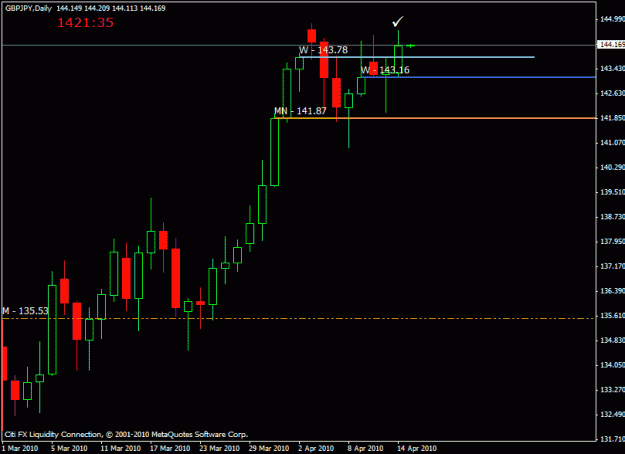The height and width of the screenshot is (454, 625).
Task: Click the 29 Mar 2010 date label
Action: [269, 448]
